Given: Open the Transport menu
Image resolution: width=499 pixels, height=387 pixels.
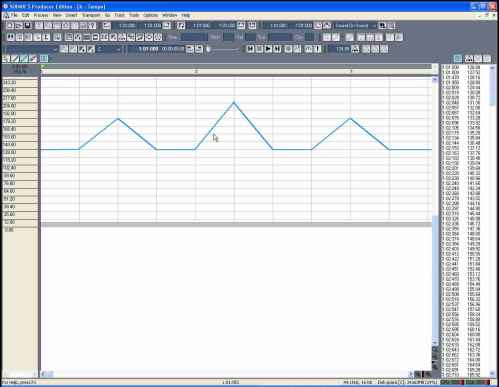Looking at the screenshot, I should 91,15.
